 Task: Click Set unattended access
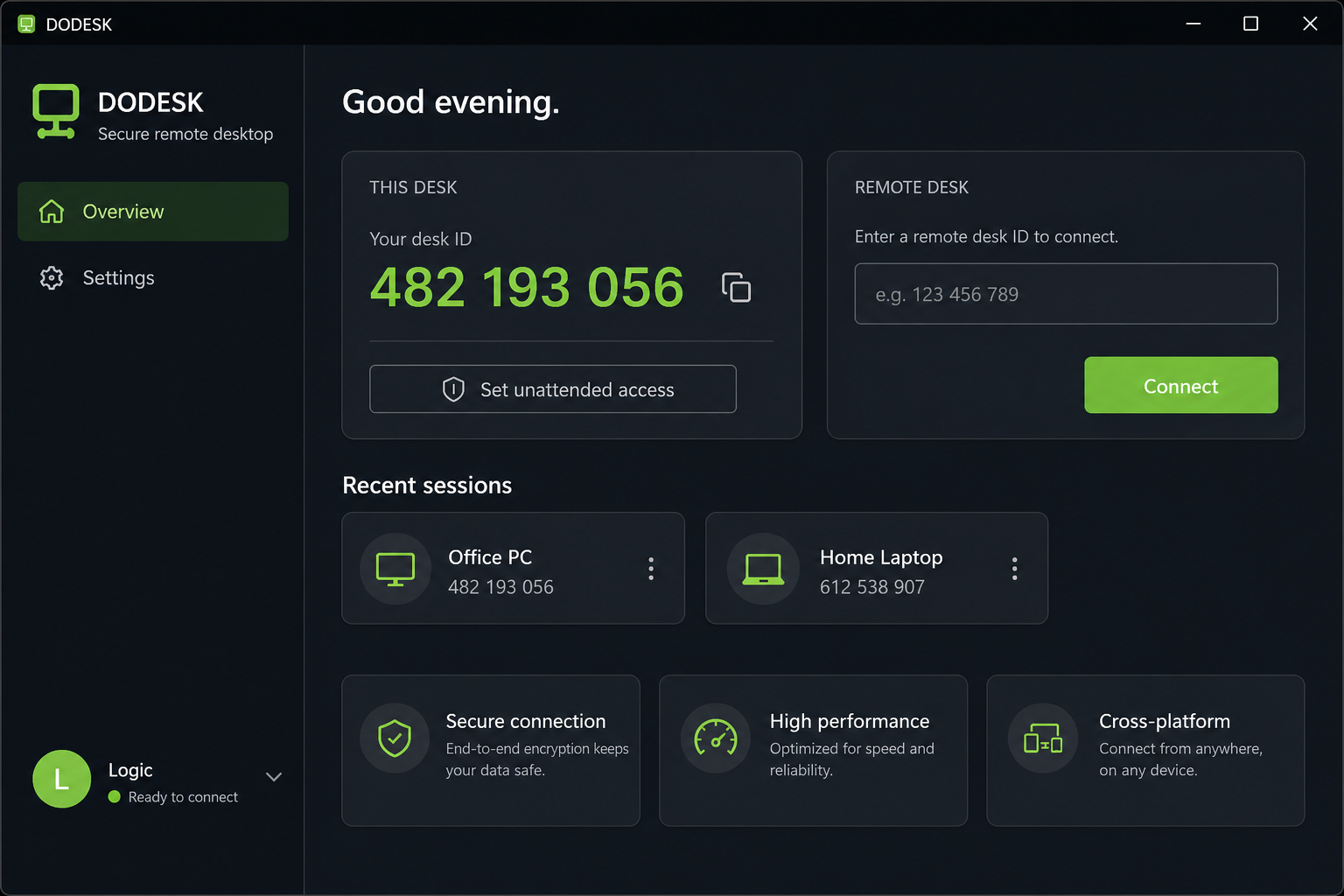click(x=553, y=389)
